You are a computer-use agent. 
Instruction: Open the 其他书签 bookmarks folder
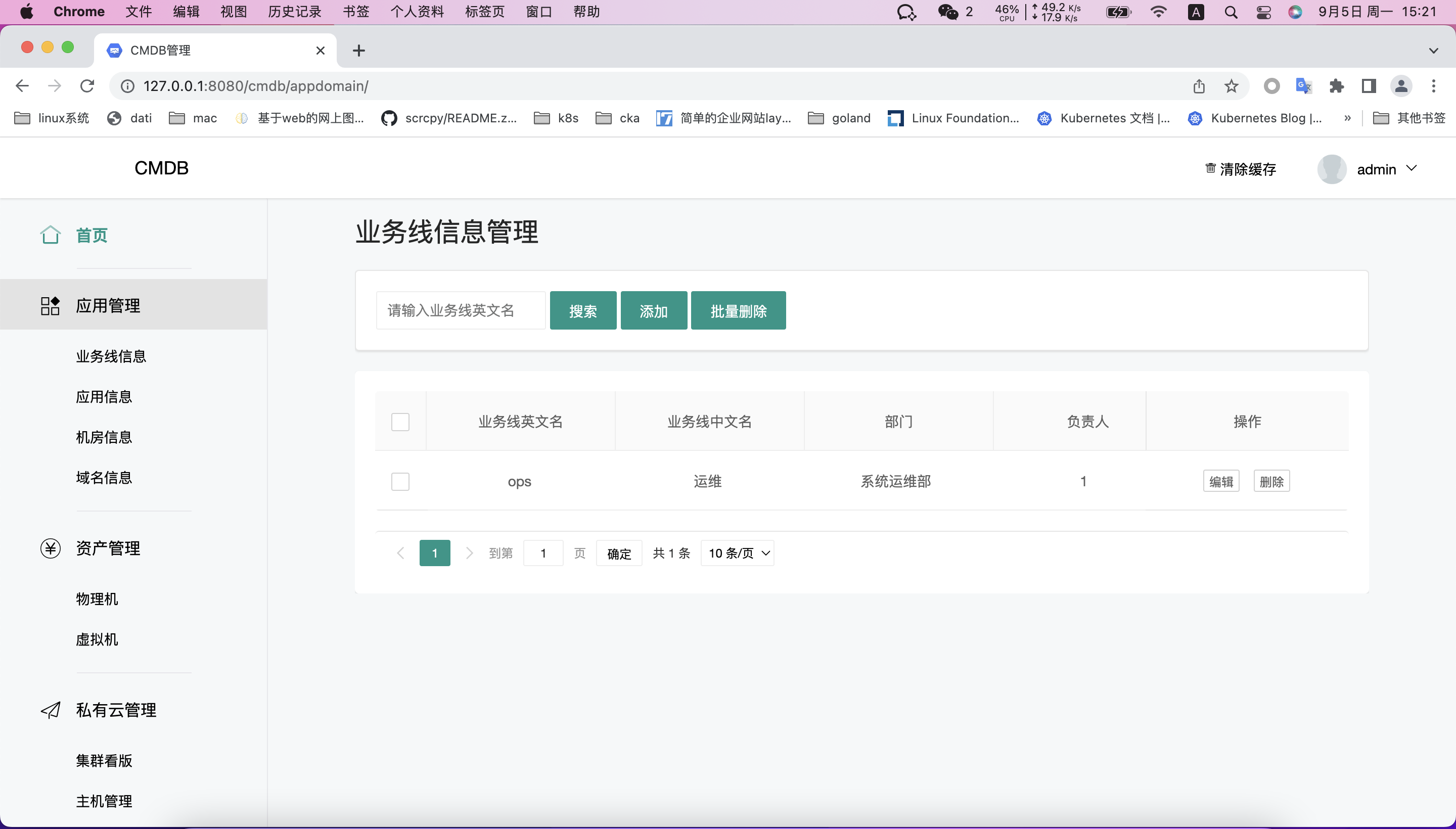(1409, 118)
